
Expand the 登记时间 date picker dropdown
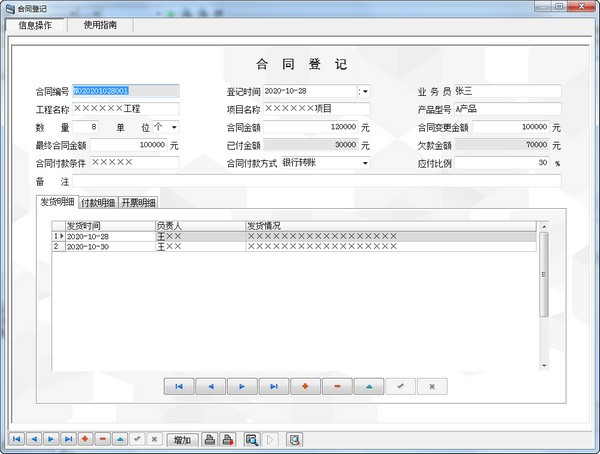(x=364, y=91)
